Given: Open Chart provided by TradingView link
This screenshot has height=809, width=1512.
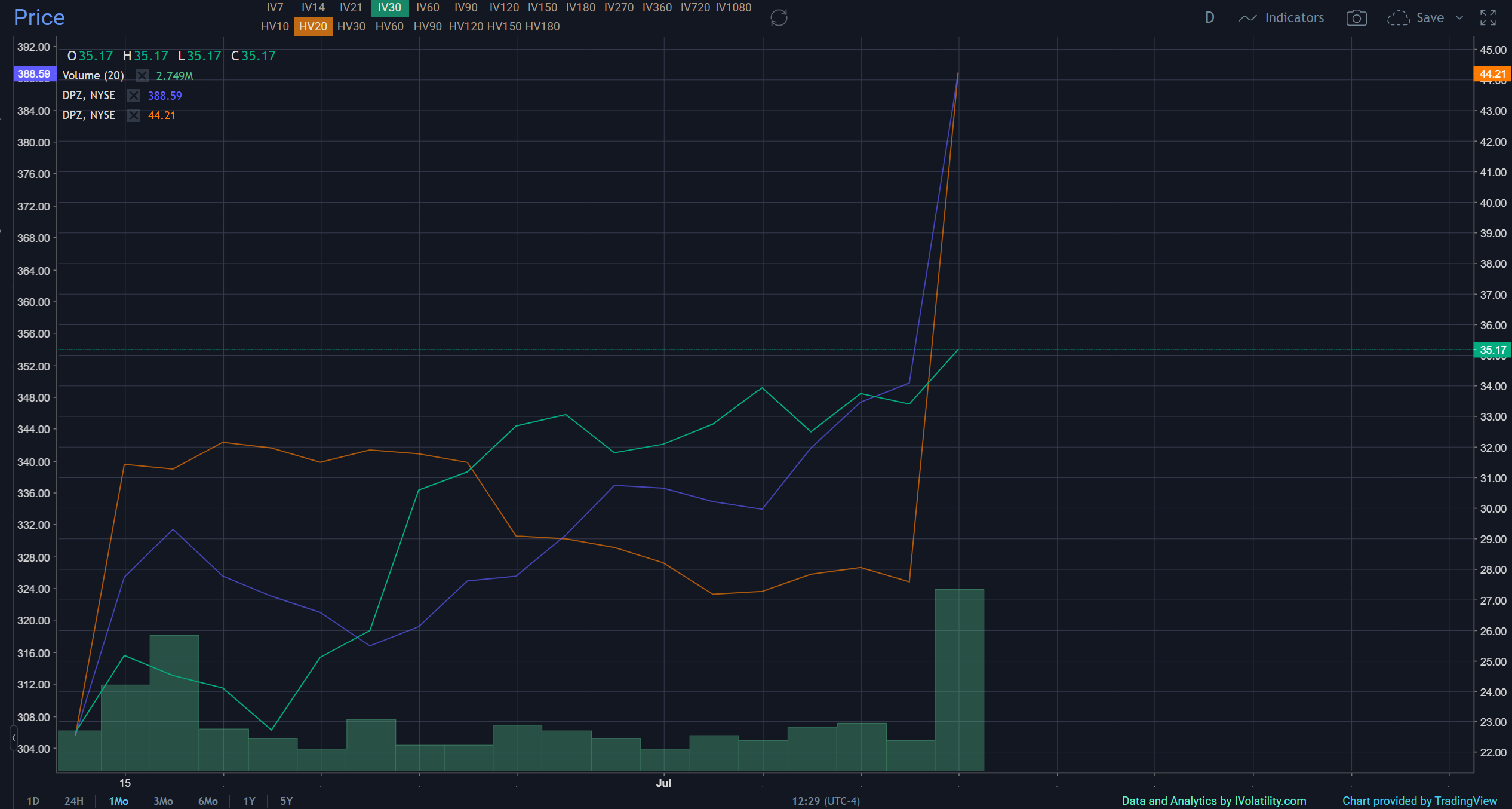Looking at the screenshot, I should coord(1419,801).
